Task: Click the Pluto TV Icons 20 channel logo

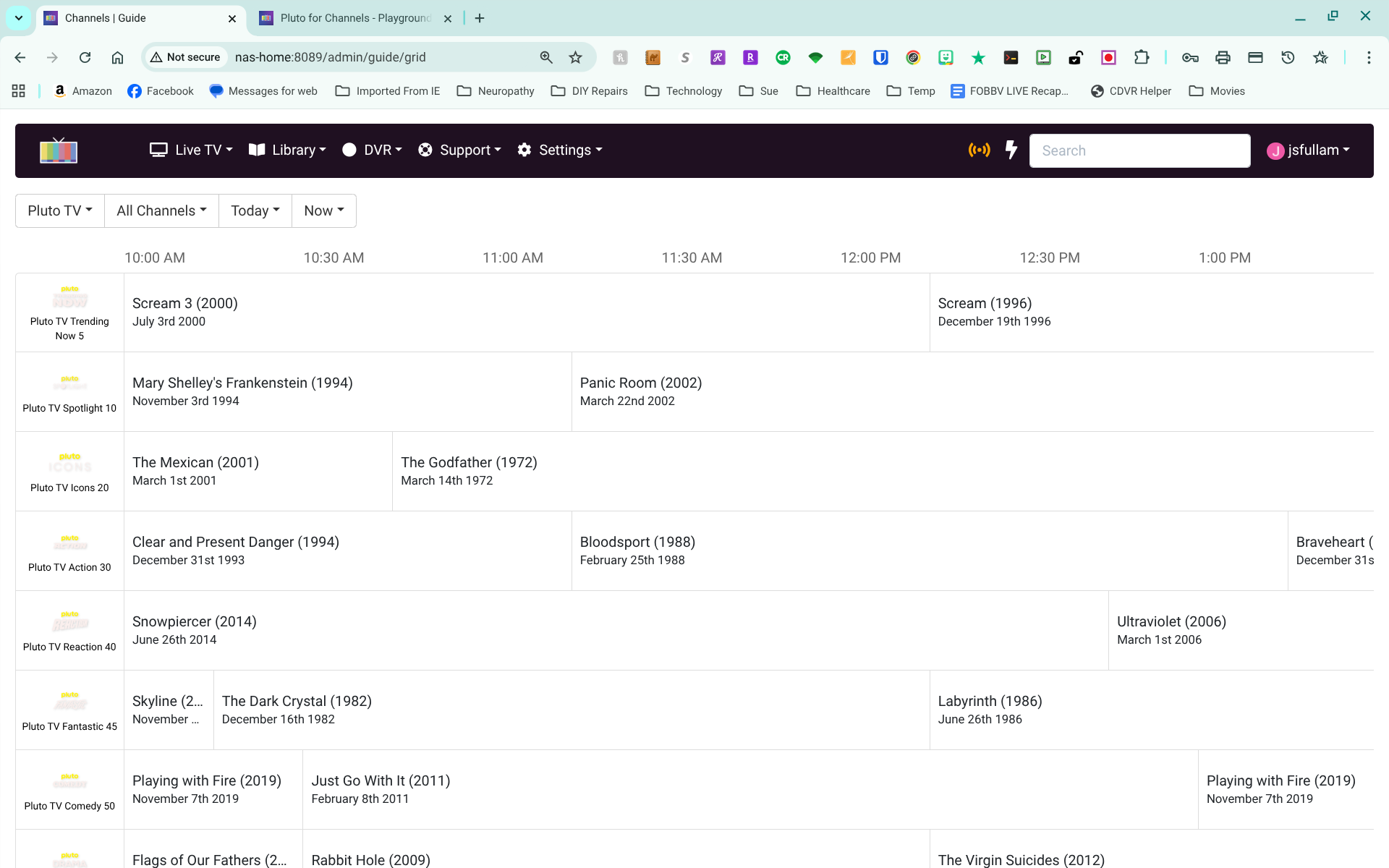Action: [69, 463]
